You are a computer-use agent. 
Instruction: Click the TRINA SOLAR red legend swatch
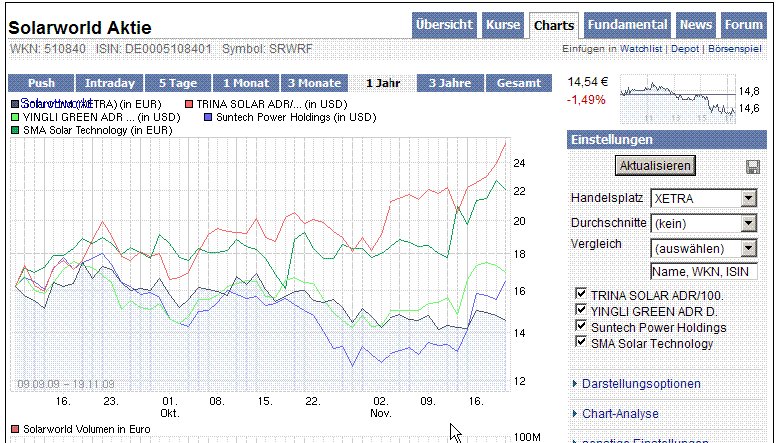pyautogui.click(x=189, y=104)
